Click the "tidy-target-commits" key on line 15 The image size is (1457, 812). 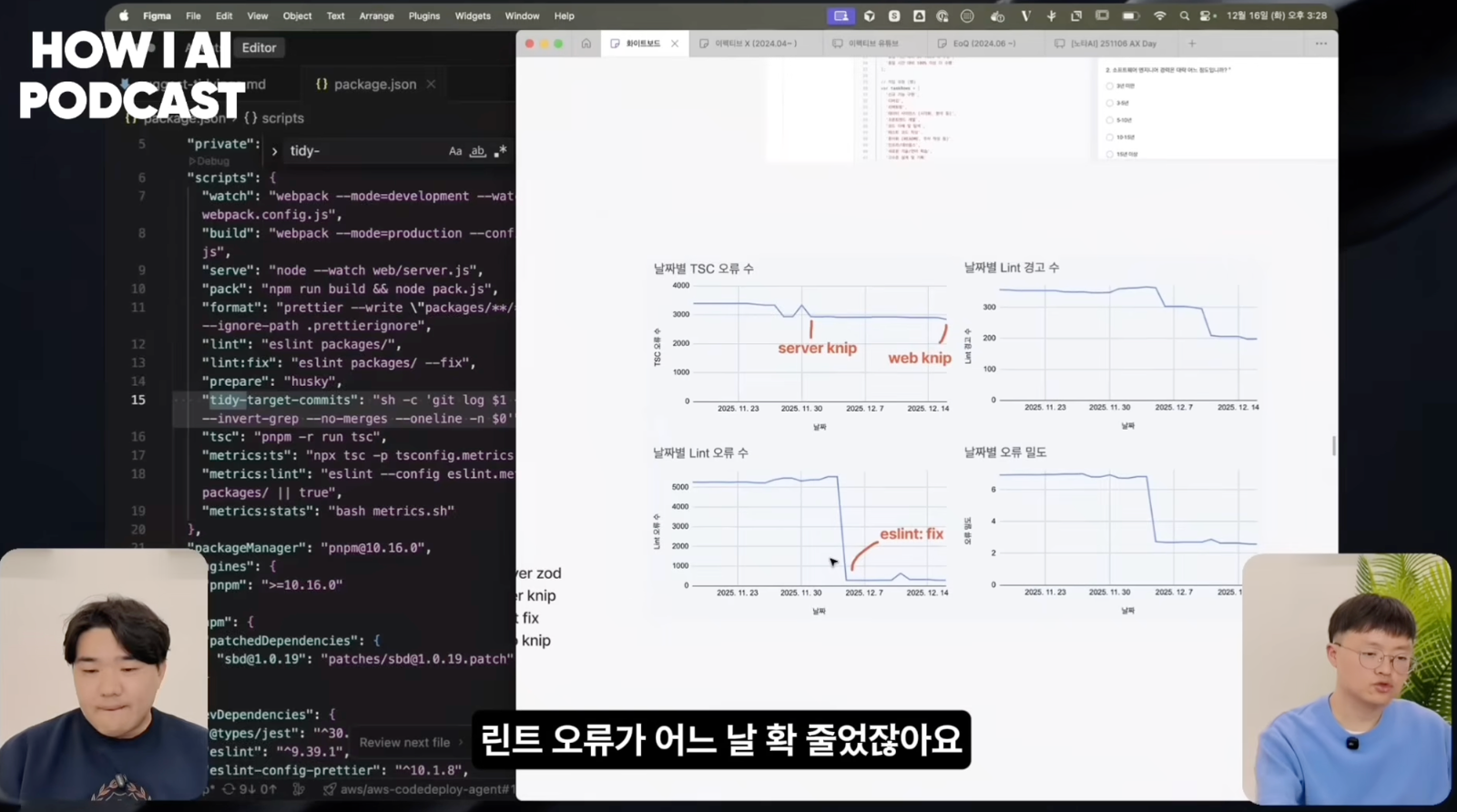coord(281,400)
